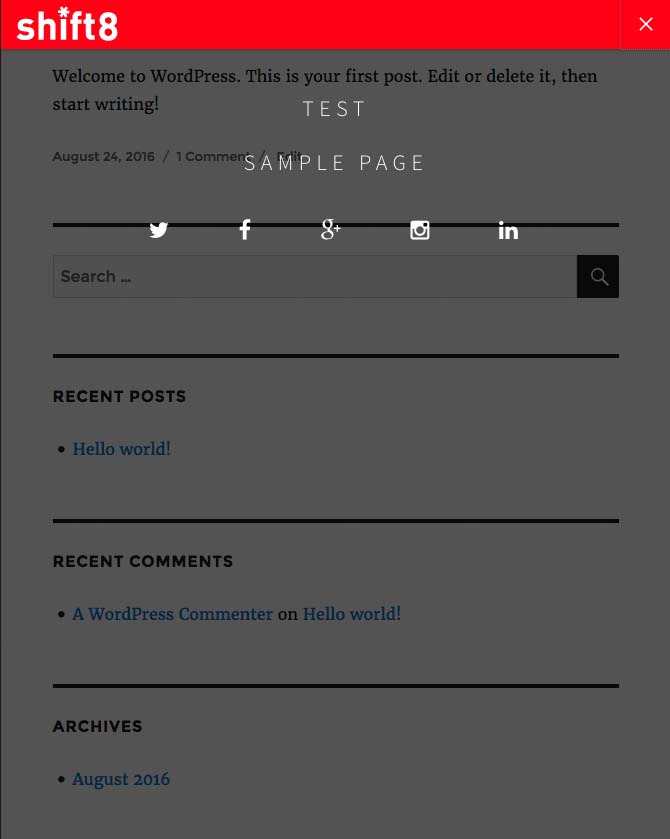Click the Archives widget heading
670x839 pixels.
pos(97,726)
